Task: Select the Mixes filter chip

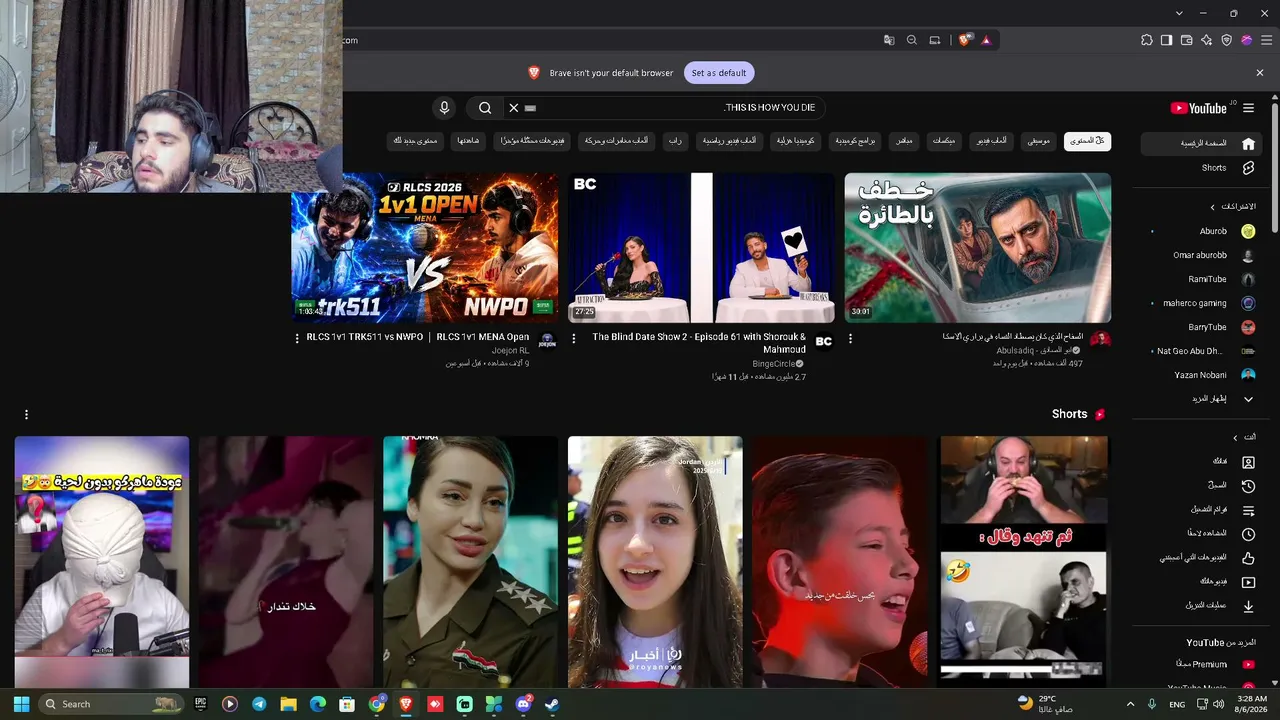Action: [944, 141]
